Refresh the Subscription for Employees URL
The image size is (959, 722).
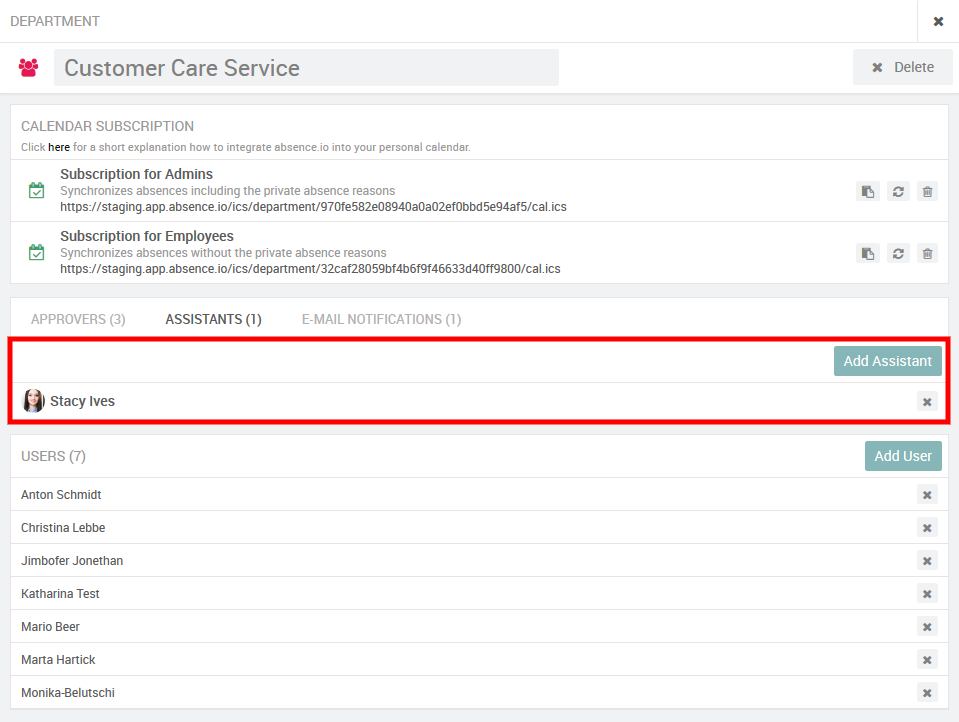click(898, 254)
